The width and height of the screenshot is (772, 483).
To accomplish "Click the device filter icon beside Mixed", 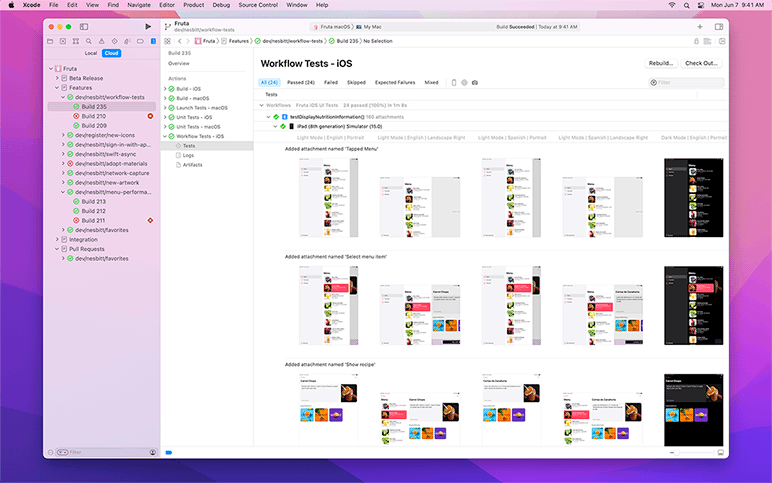I will coord(453,82).
